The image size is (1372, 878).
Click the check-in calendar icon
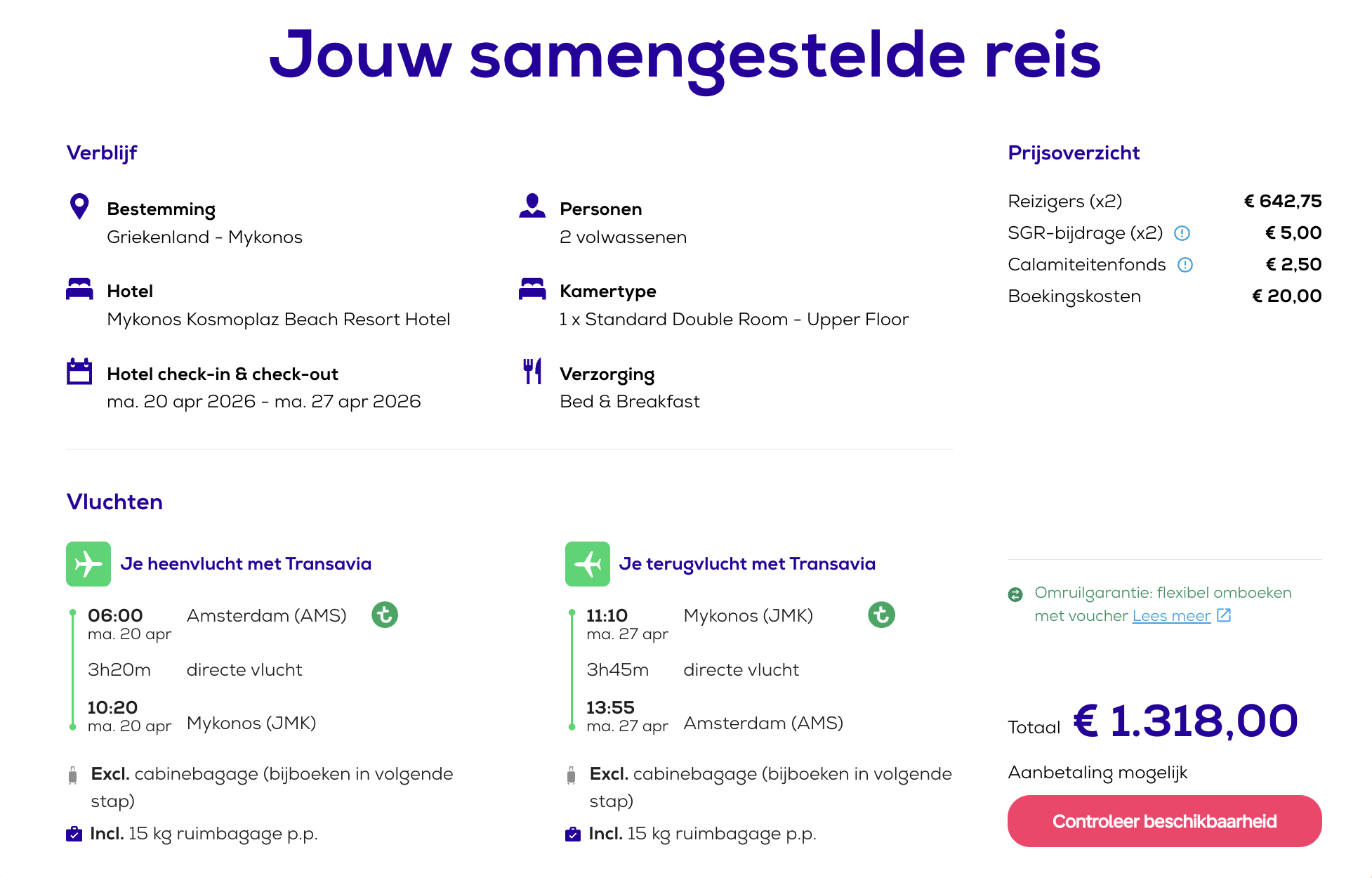pos(79,372)
